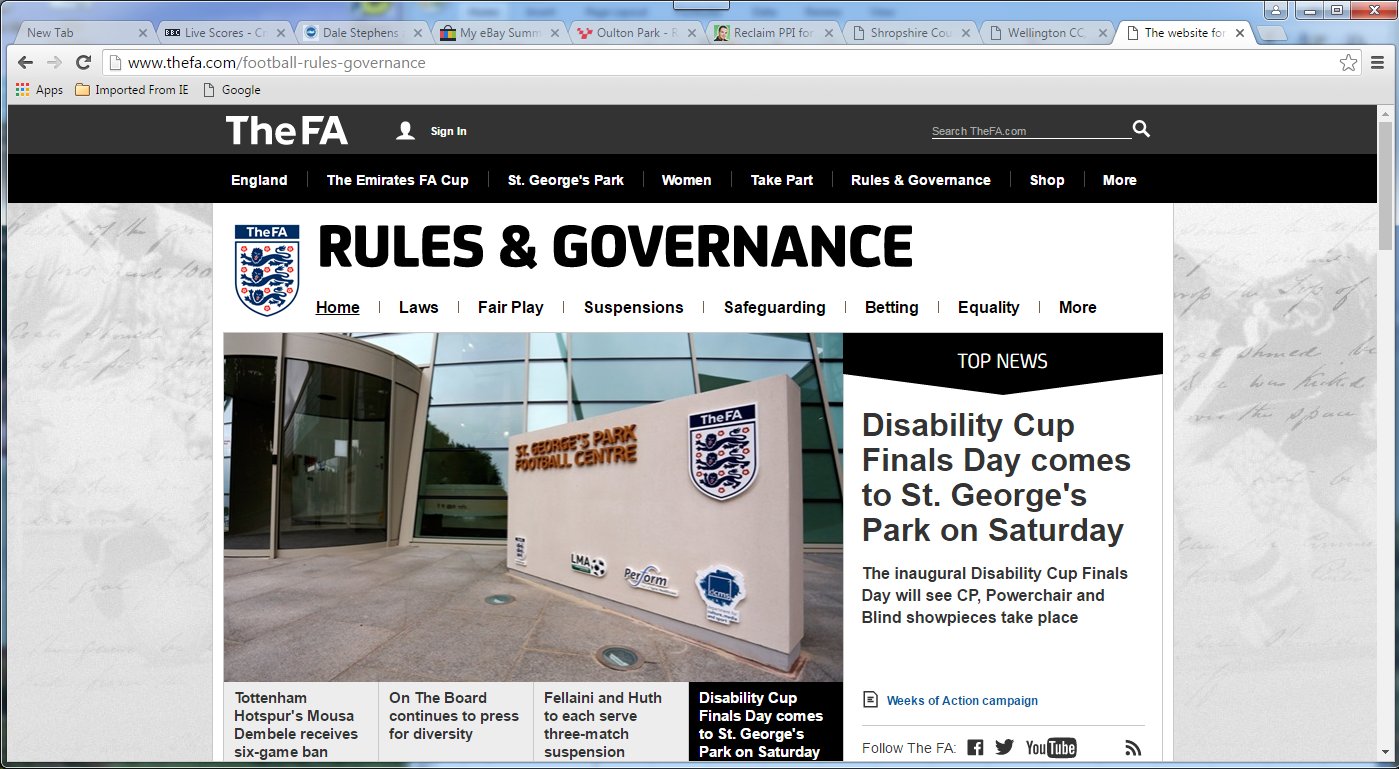Open Disability Cup Finals Day headline
The height and width of the screenshot is (769, 1399).
[x=996, y=478]
